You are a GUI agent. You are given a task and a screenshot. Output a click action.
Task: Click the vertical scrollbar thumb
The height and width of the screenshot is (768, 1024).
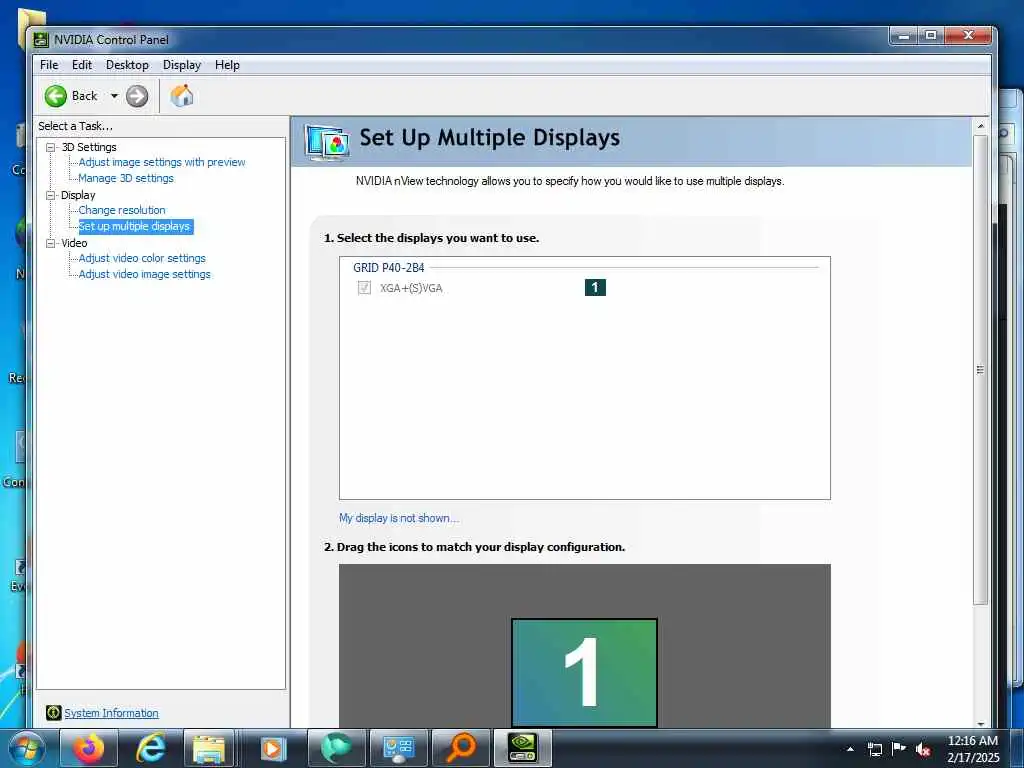(x=980, y=370)
